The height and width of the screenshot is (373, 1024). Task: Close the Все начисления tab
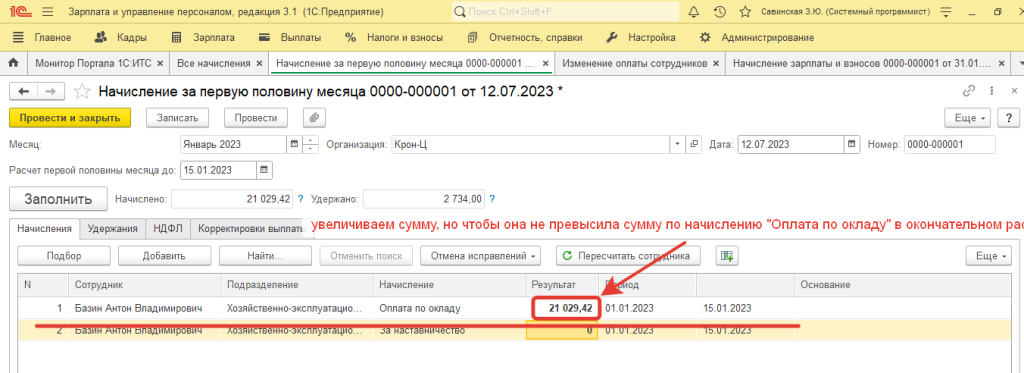point(259,63)
